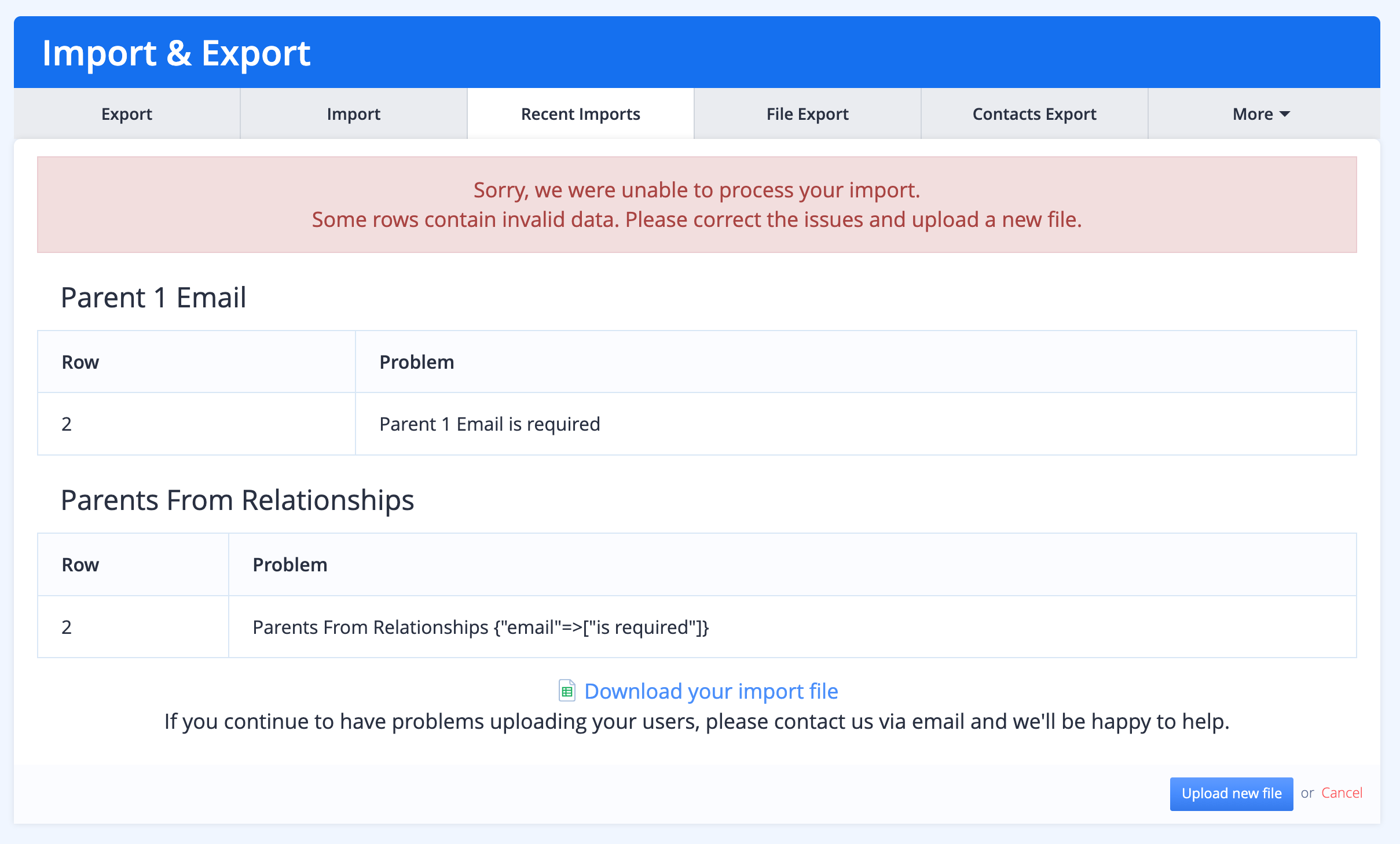Expand the More dropdown menu
This screenshot has width=1400, height=844.
coord(1261,114)
